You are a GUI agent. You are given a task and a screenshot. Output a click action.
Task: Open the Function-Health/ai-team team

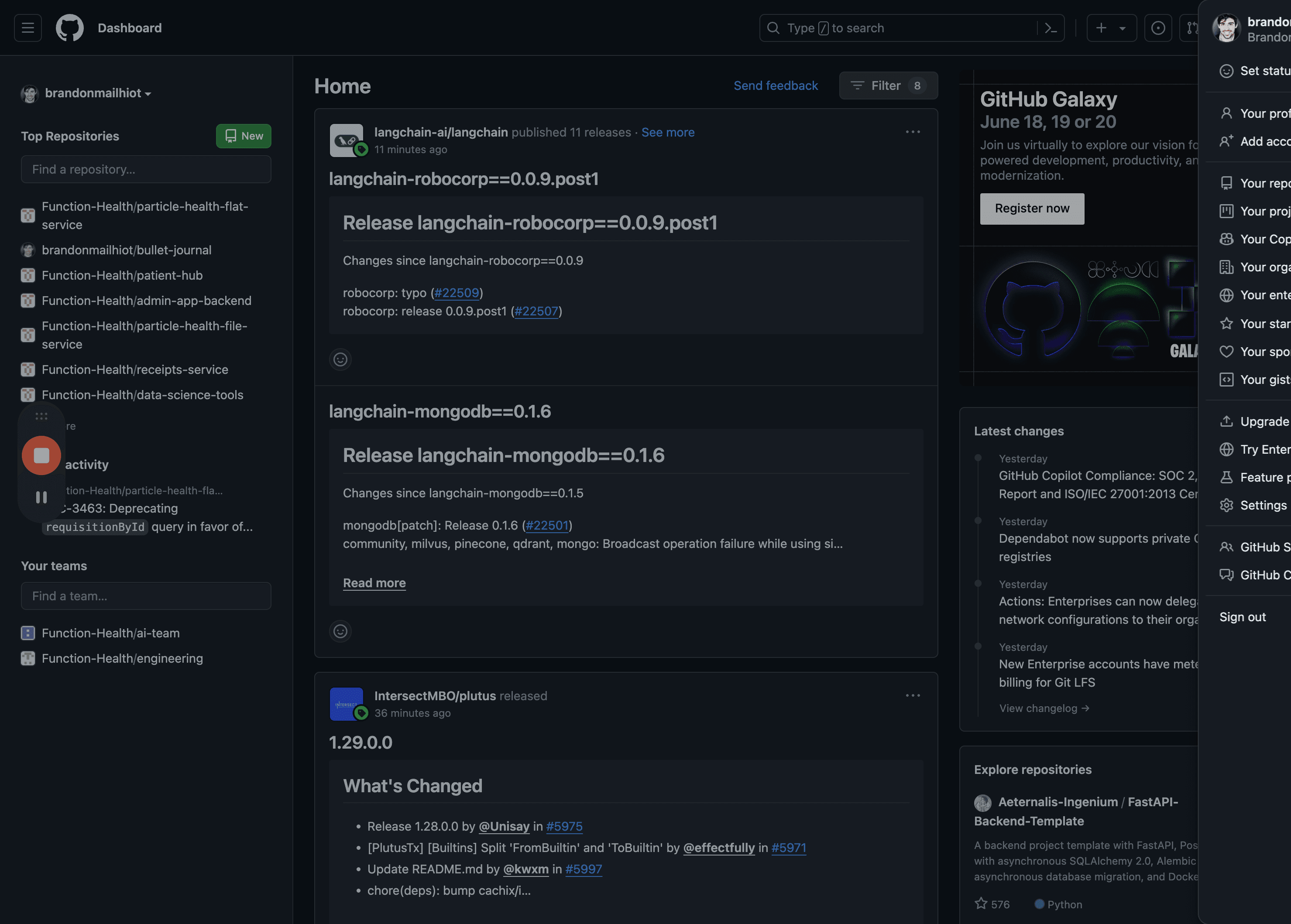point(110,633)
